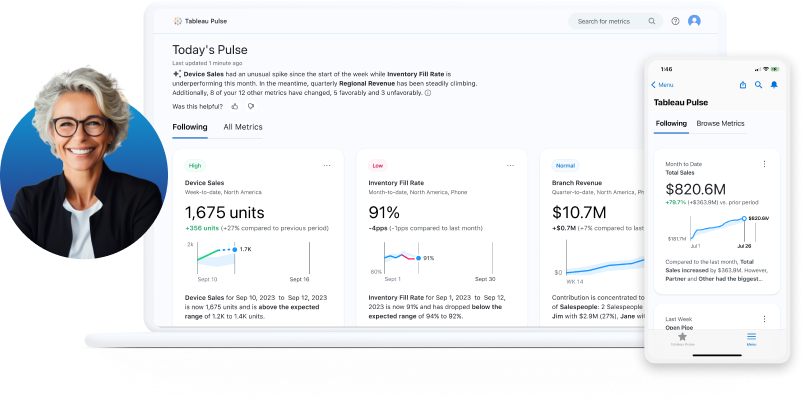The width and height of the screenshot is (804, 398).
Task: Select the Following tab on phone
Action: point(671,123)
